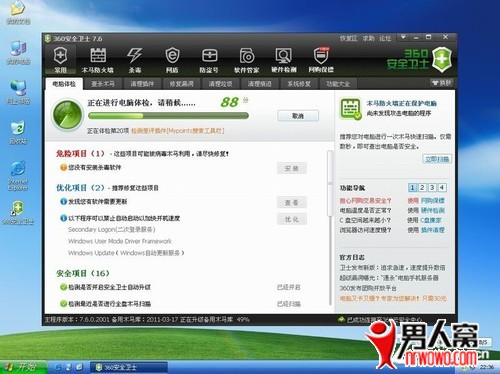Screen dimensions: 500x374
Task: Click the 硬件检测 link in 功能导航
Action: pos(432,210)
